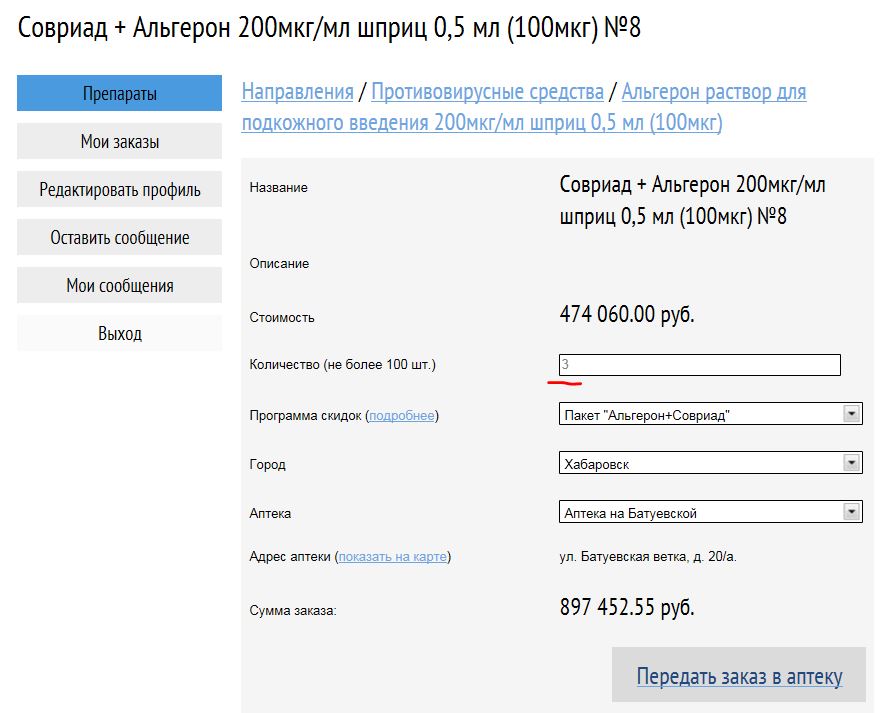Expand the Программа скидок dropdown
This screenshot has height=713, width=880.
pyautogui.click(x=711, y=414)
